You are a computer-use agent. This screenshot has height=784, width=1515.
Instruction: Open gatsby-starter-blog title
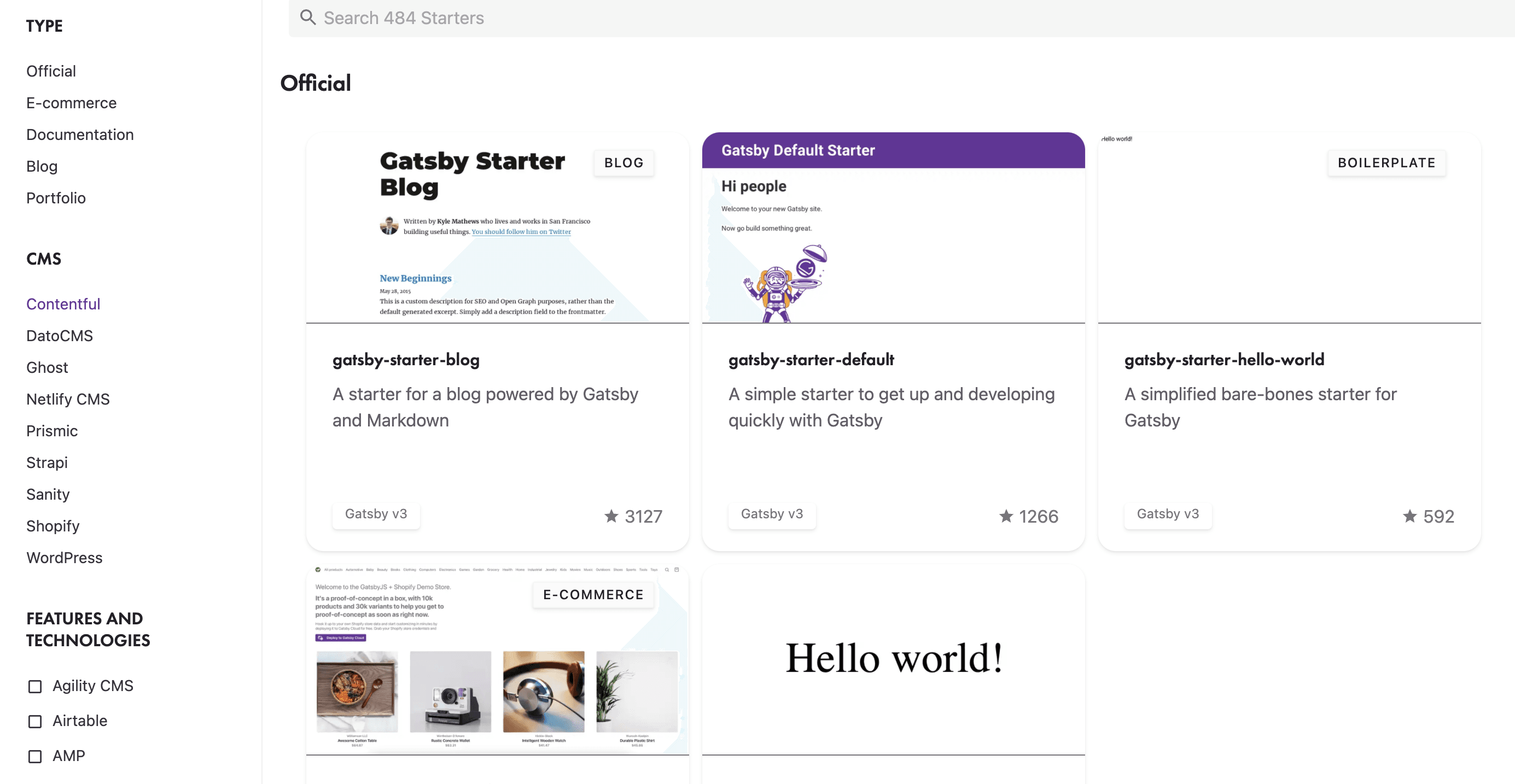[406, 360]
